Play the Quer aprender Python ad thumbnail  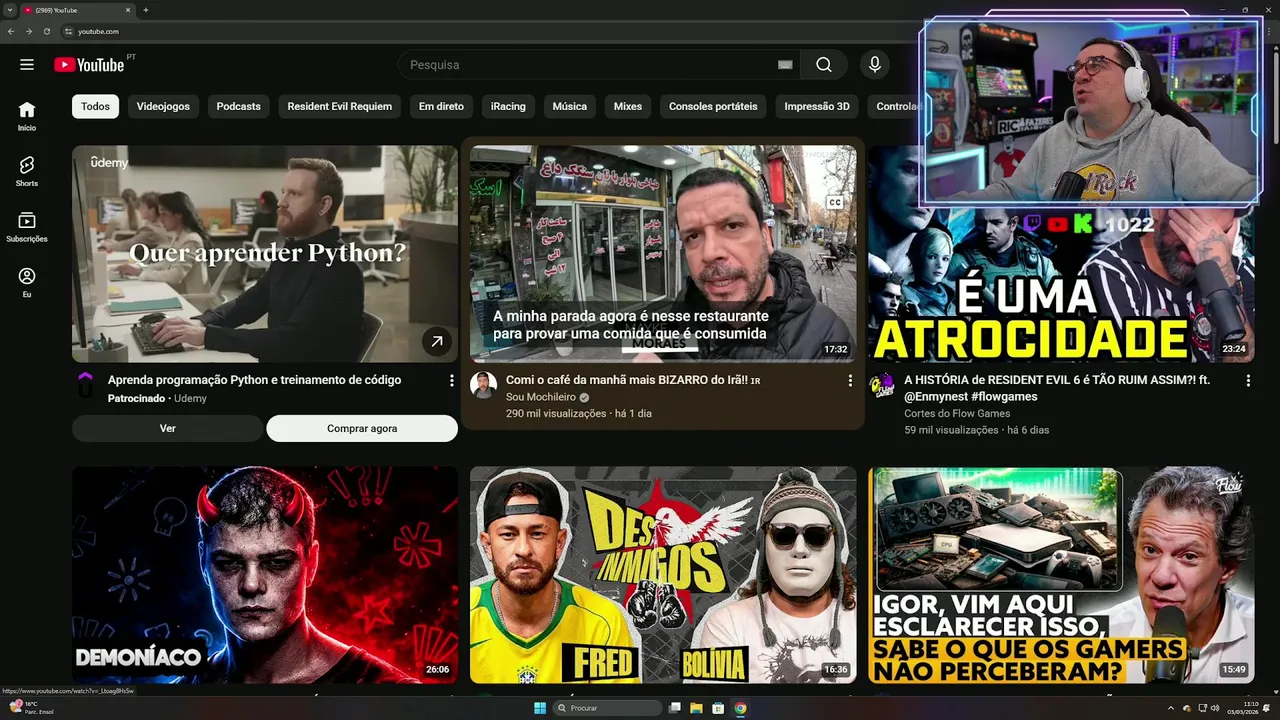[x=265, y=254]
